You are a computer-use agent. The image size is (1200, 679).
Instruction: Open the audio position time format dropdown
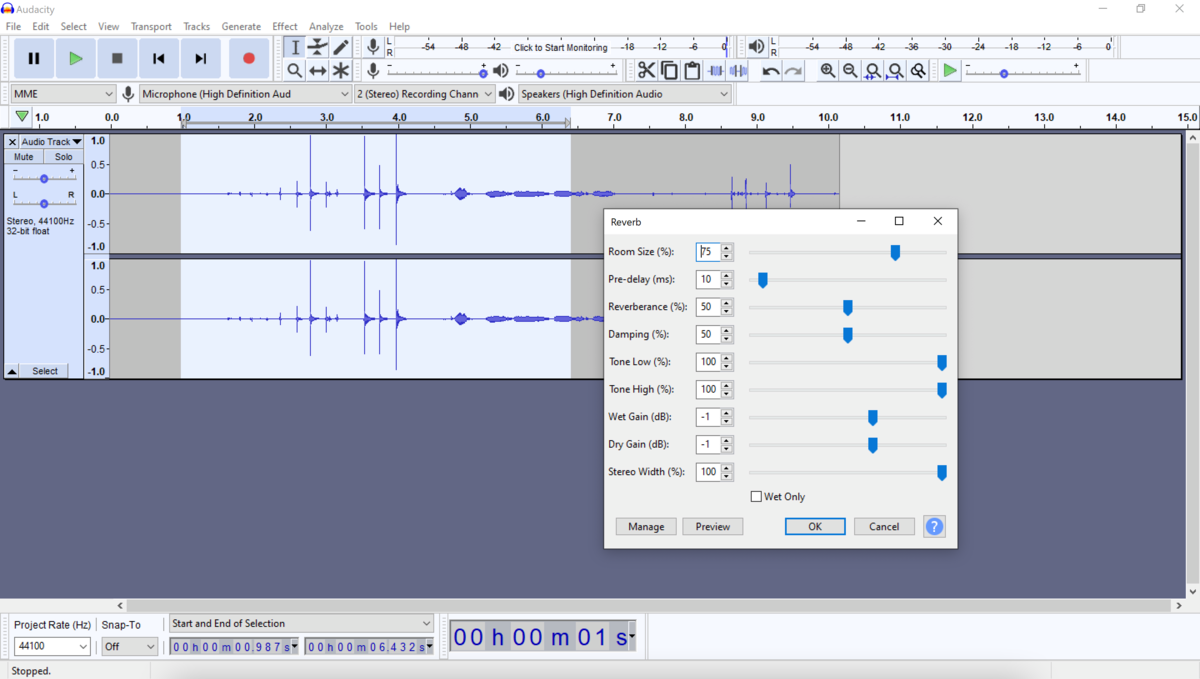[x=632, y=638]
